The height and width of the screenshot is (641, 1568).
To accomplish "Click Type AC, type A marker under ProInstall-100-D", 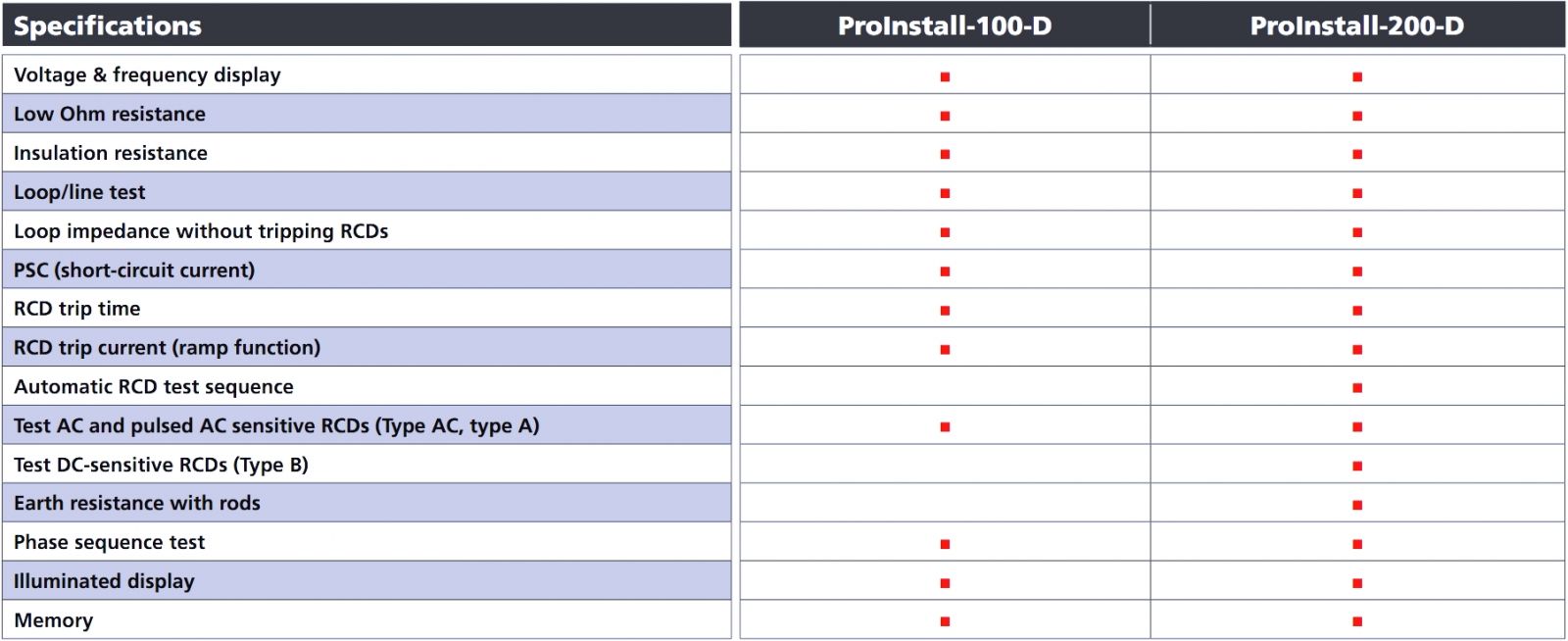I will click(x=945, y=427).
